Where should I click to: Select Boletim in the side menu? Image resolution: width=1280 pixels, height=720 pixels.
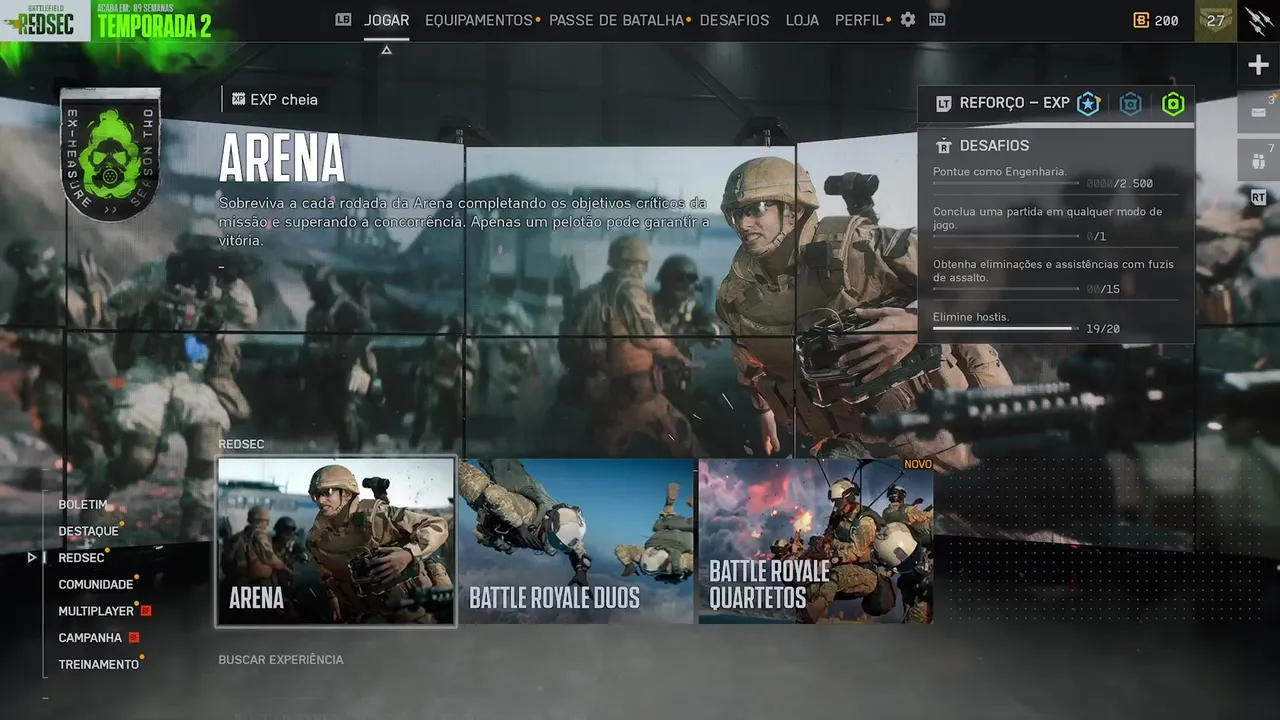[x=82, y=505]
